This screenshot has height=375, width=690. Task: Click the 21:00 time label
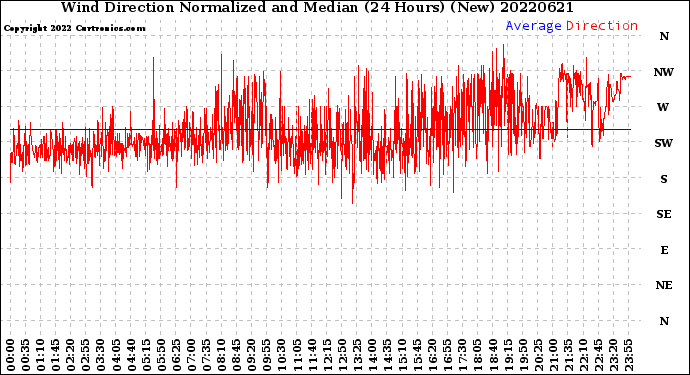point(553,356)
